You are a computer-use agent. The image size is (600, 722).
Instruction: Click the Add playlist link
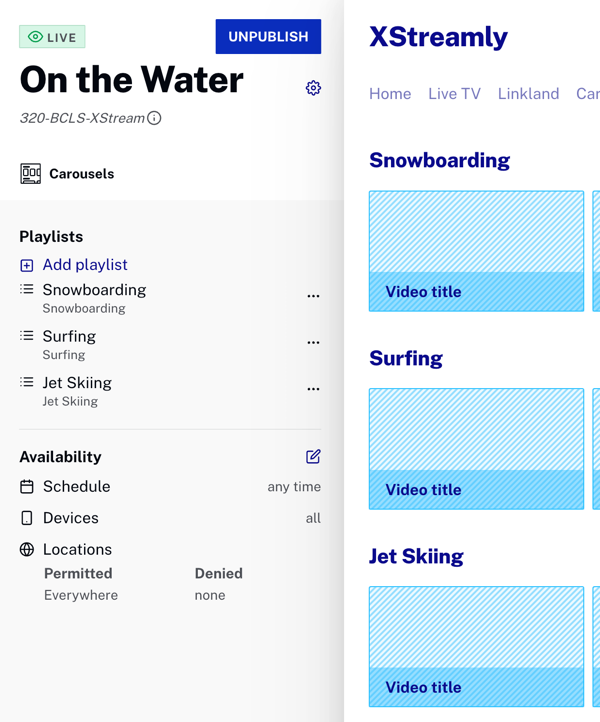[x=85, y=265]
